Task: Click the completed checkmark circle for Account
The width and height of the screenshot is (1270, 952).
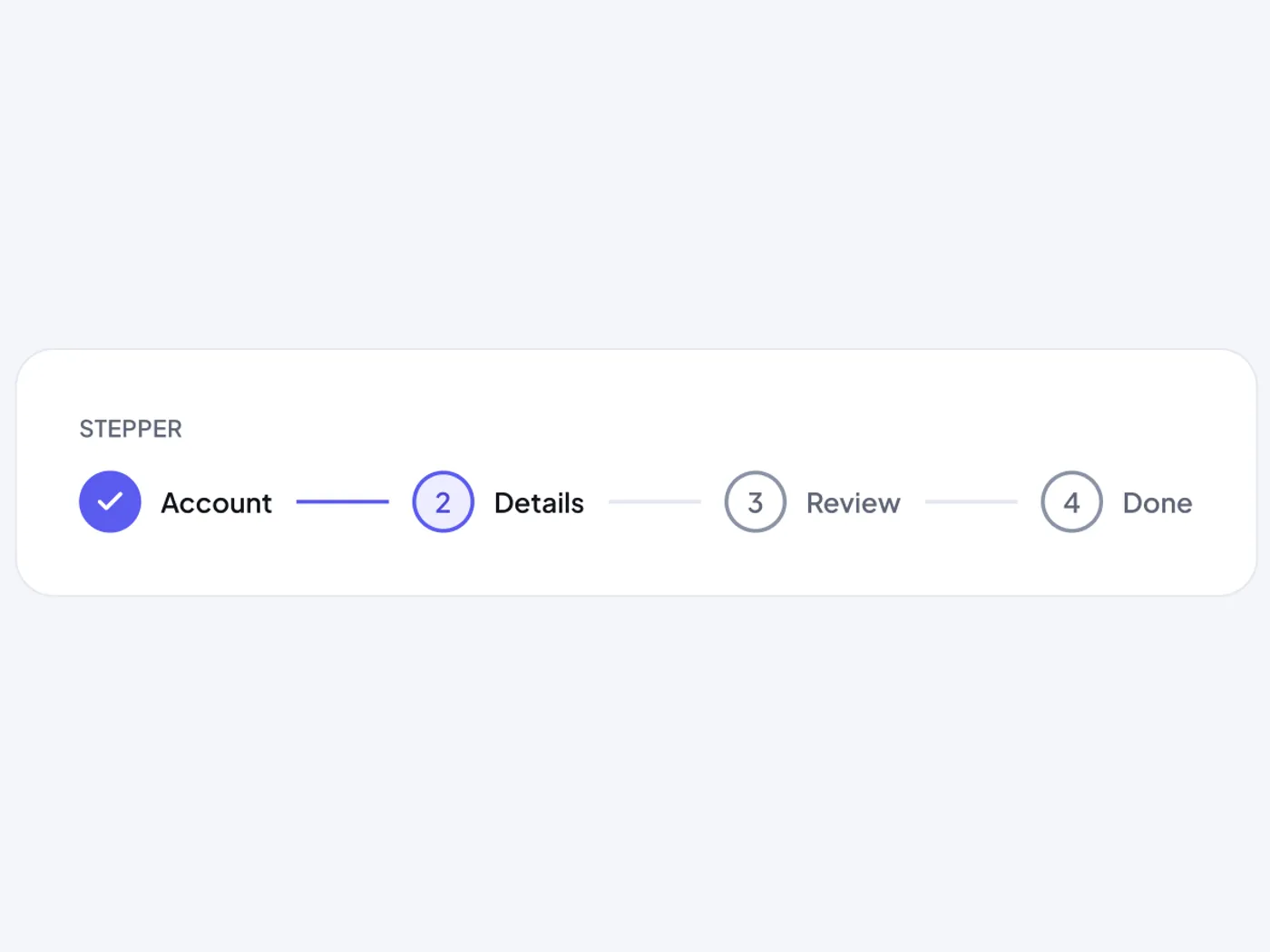Action: pos(110,501)
